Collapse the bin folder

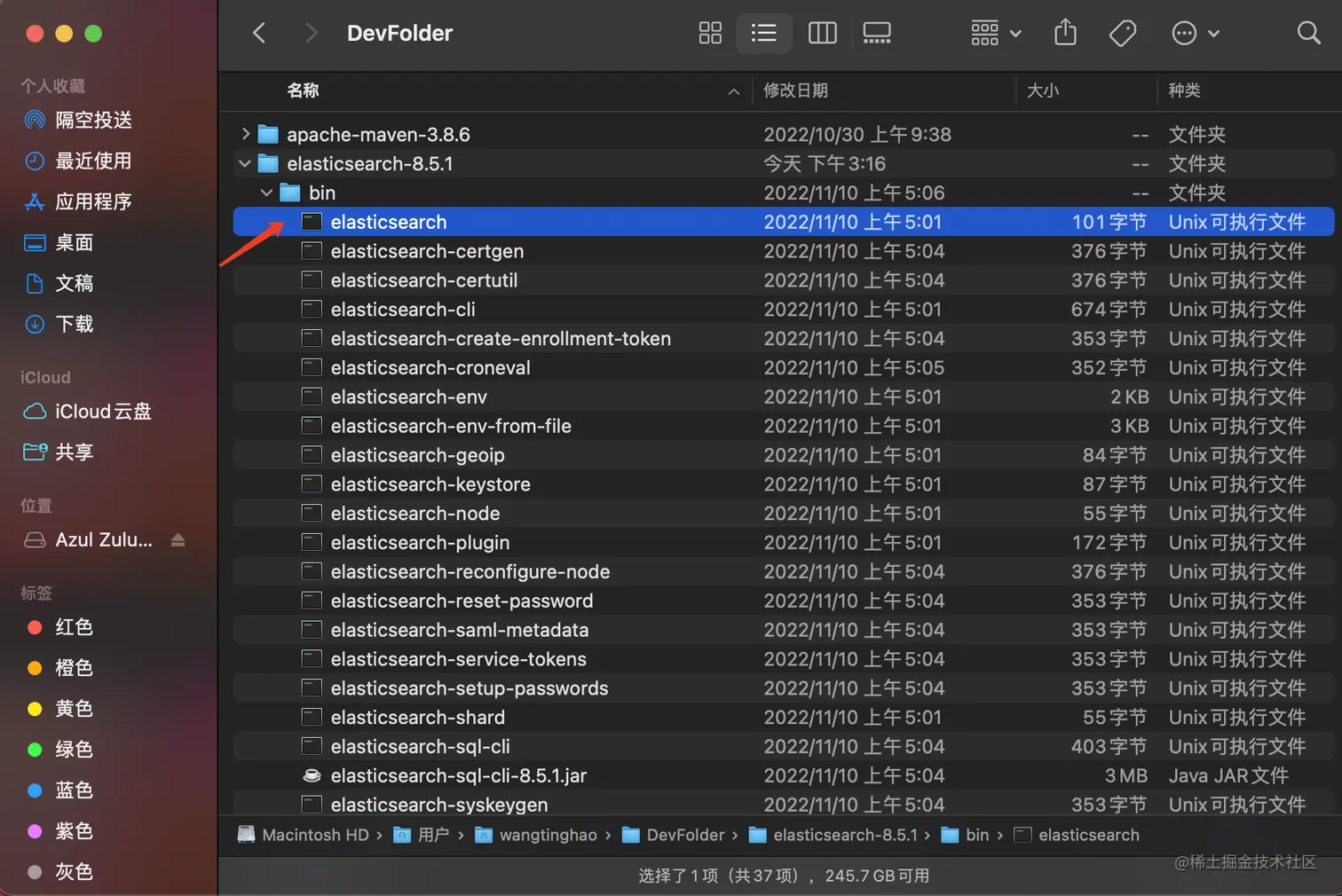(x=266, y=193)
